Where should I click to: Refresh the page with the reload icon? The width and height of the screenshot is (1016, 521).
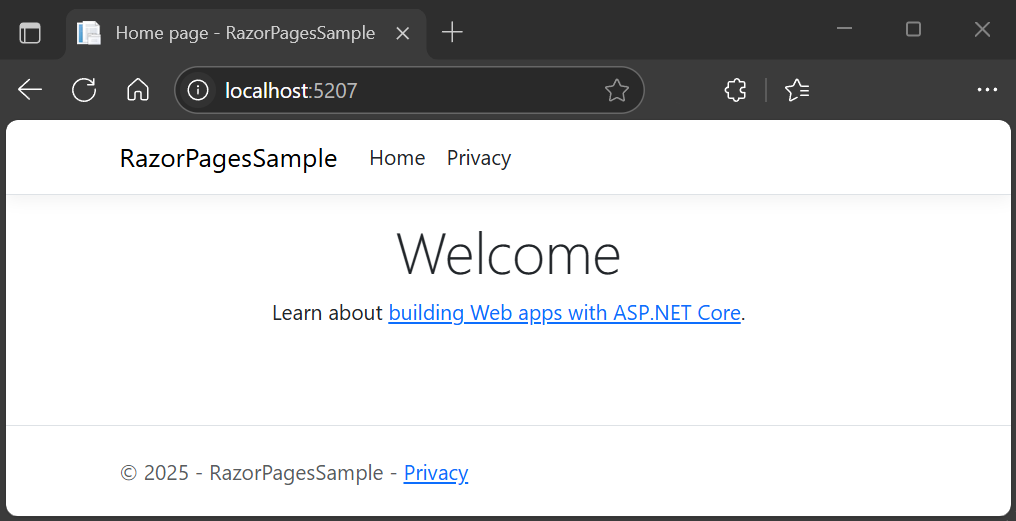click(x=84, y=90)
